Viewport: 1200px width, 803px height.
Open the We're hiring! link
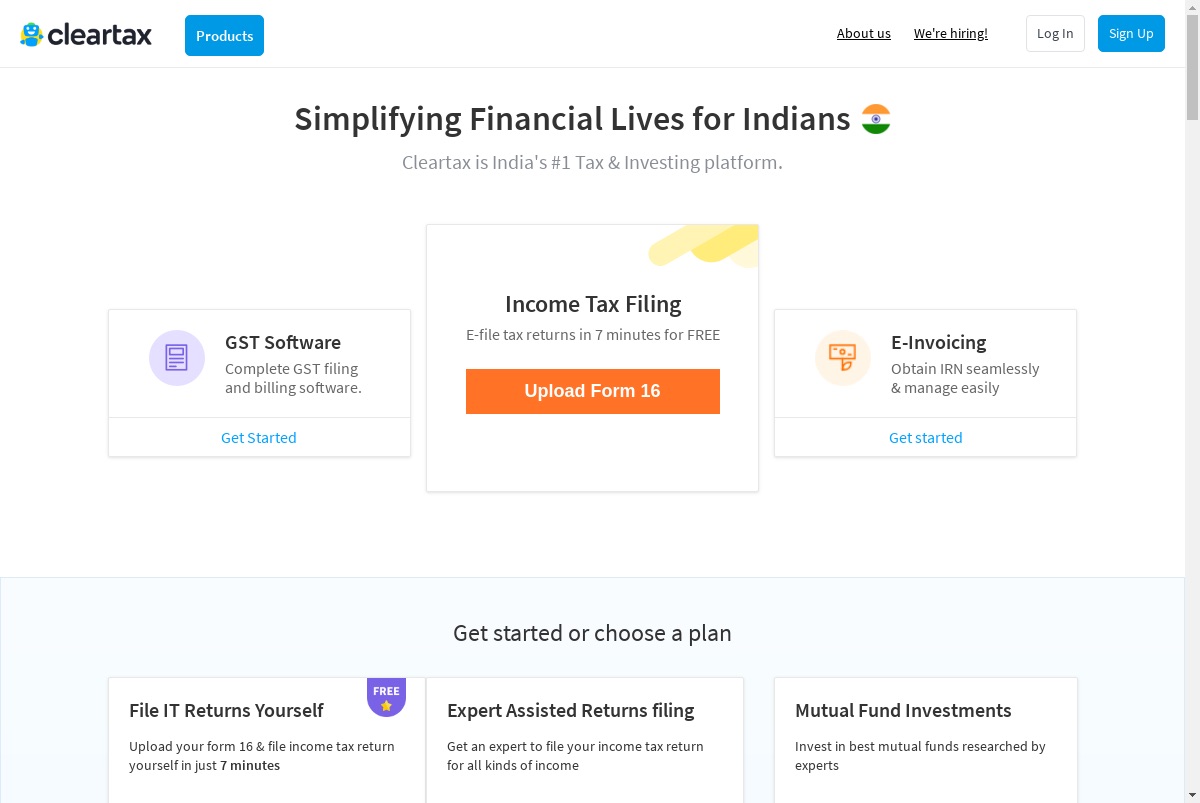click(x=951, y=33)
